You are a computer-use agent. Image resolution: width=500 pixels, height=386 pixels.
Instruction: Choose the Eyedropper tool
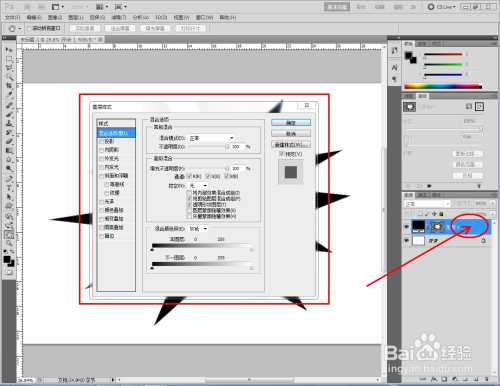[x=9, y=95]
